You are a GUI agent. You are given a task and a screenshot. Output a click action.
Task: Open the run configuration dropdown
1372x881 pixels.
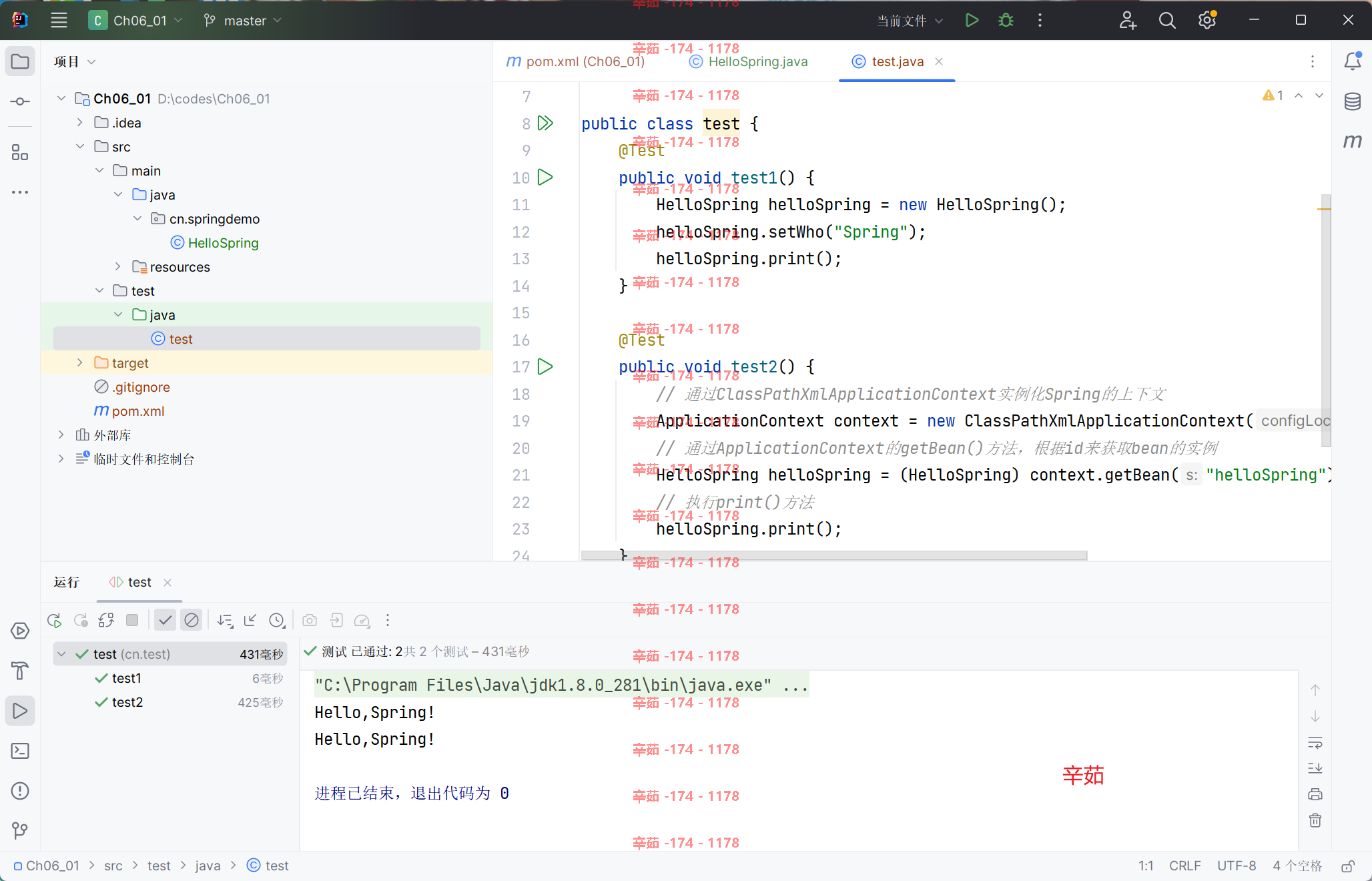pos(910,21)
